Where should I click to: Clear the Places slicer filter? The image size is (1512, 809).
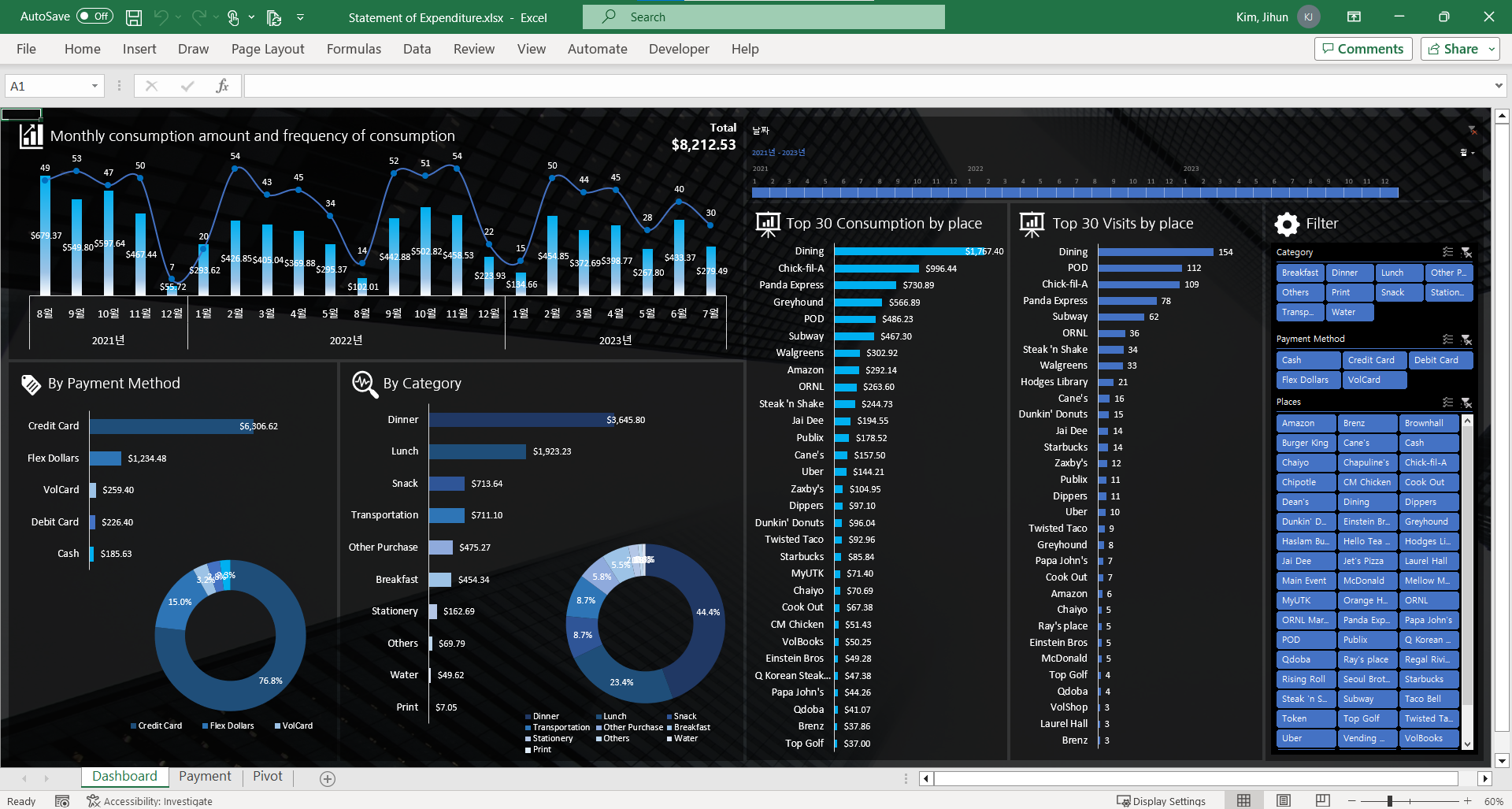point(1466,402)
